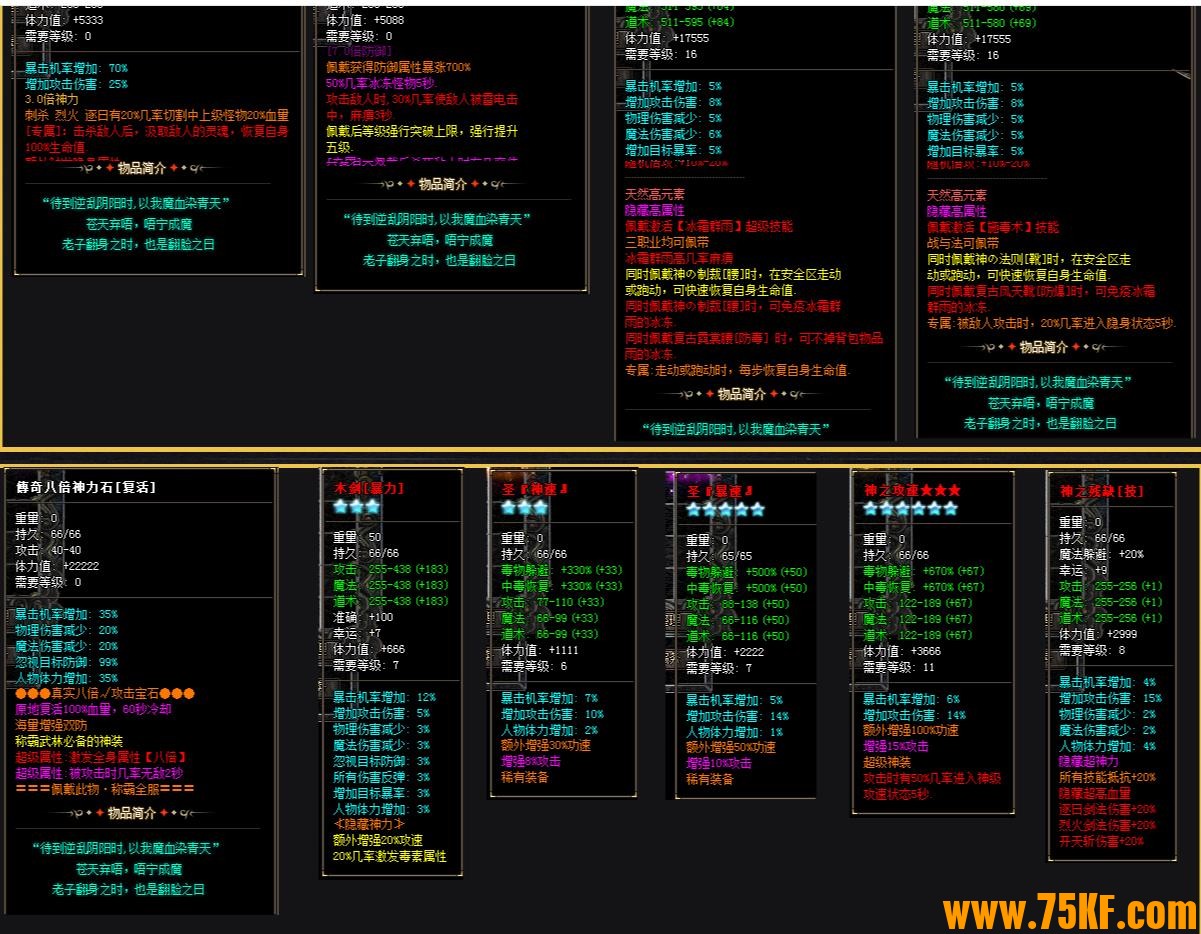Click the purple line 增强10%攻击
1201x934 pixels.
click(718, 763)
